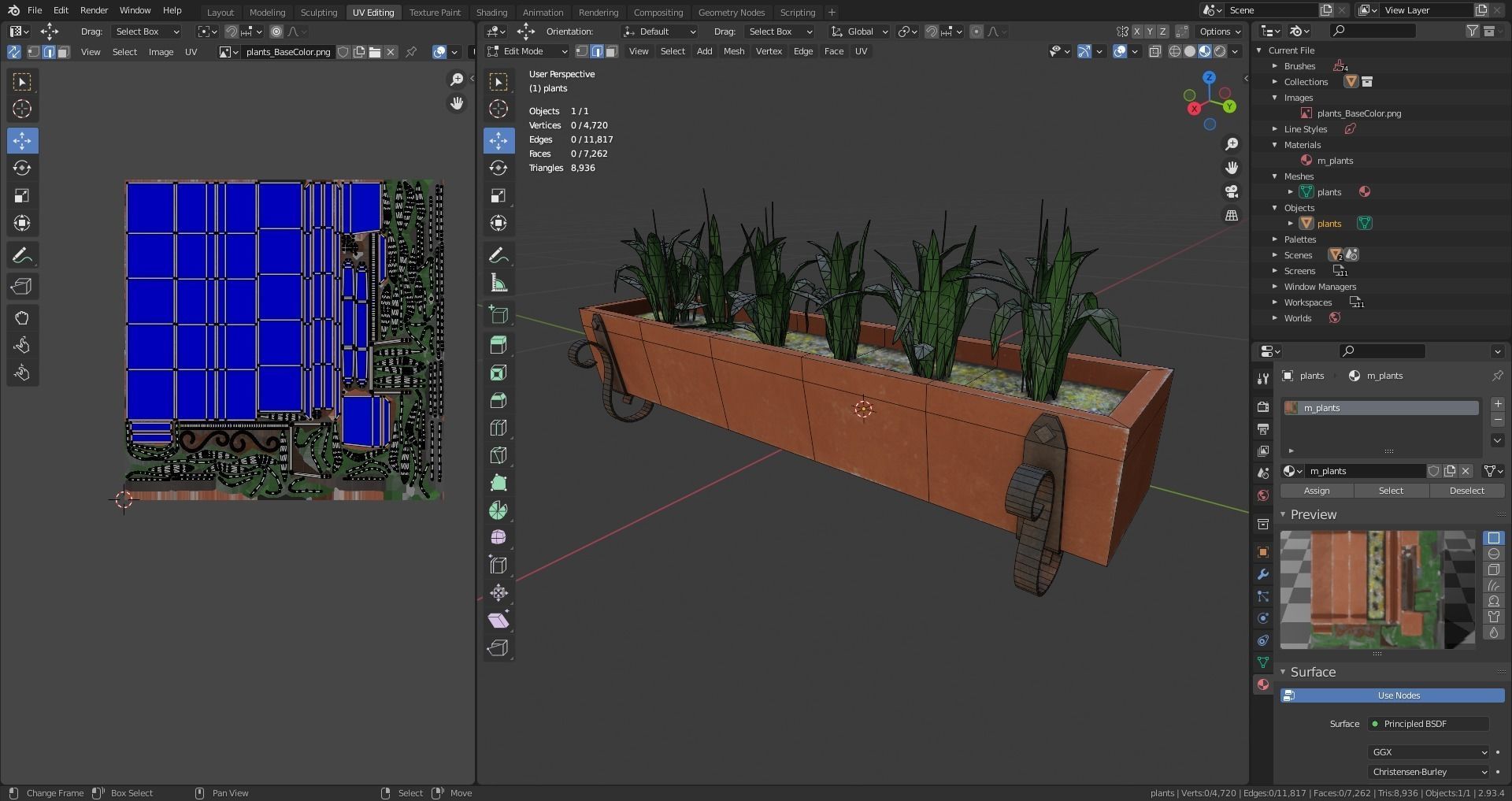Screen dimensions: 1512x801
Task: Select the Spin tool
Action: [498, 510]
